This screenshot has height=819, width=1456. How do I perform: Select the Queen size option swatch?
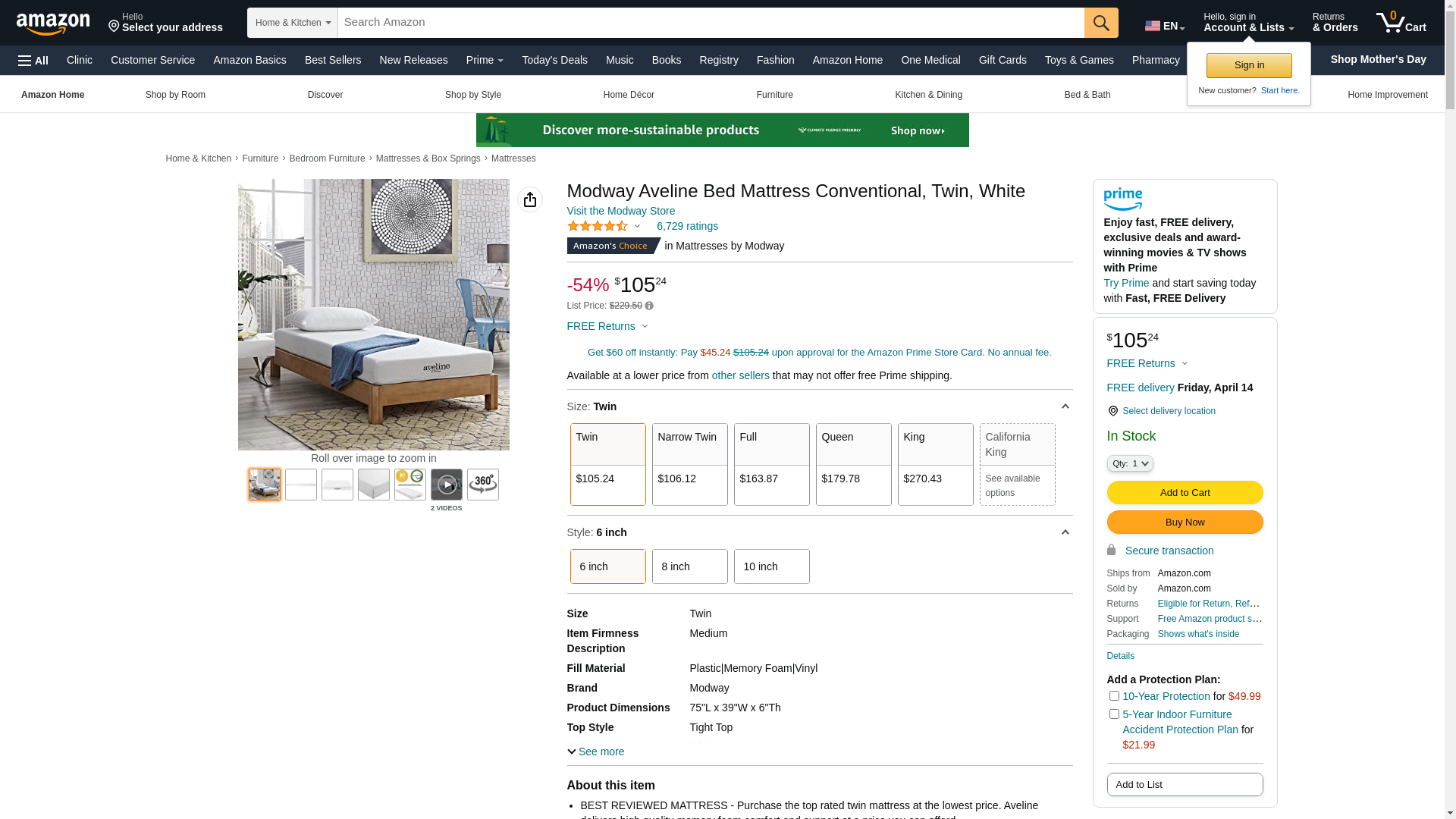853,464
